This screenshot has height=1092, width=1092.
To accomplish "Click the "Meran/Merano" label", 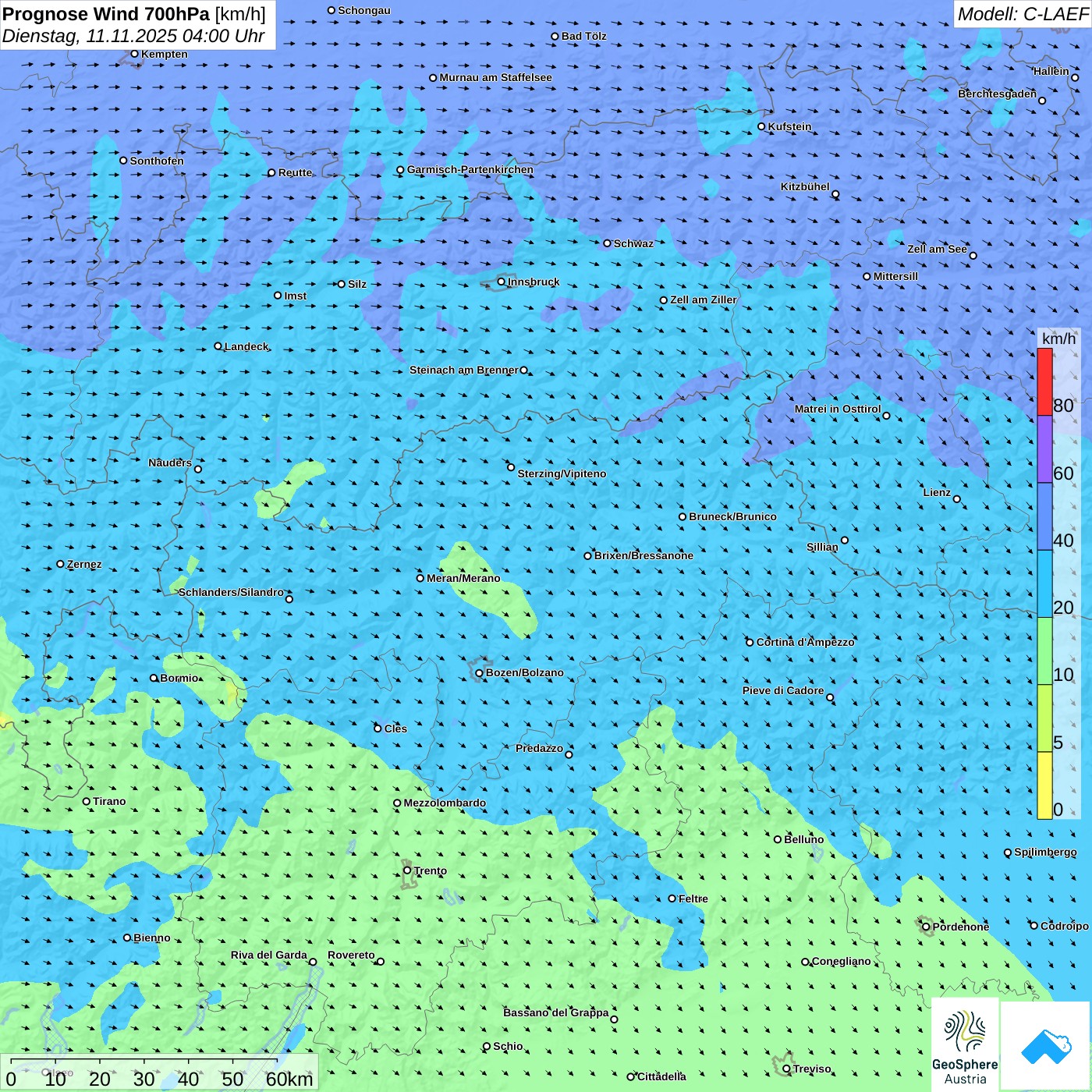I will (x=463, y=578).
